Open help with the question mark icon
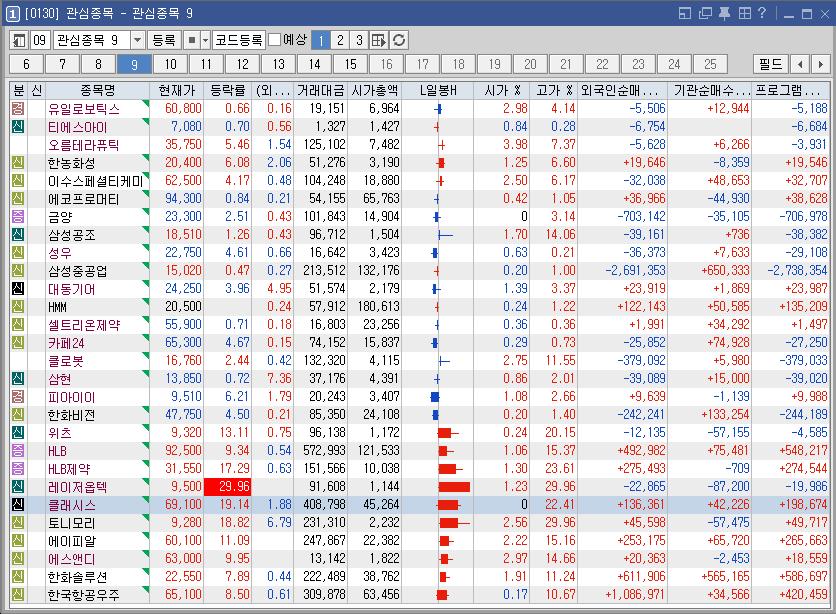Image resolution: width=836 pixels, height=614 pixels. (762, 13)
